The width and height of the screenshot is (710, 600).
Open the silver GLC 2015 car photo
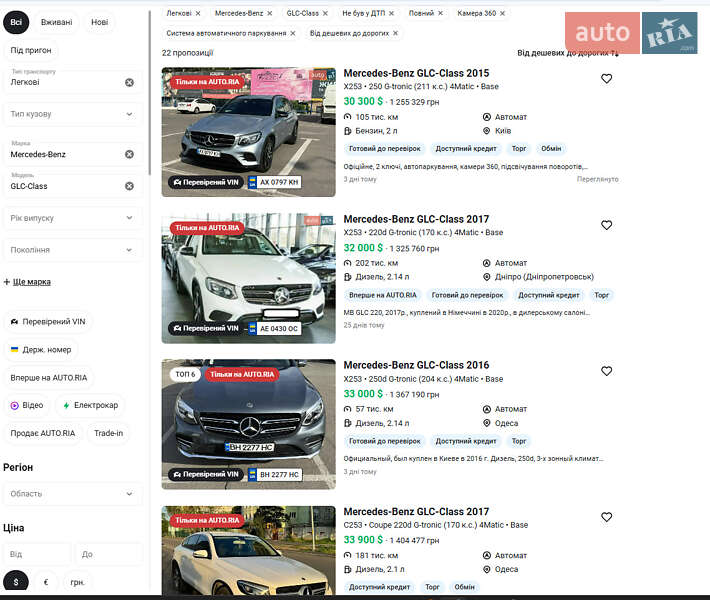click(249, 132)
